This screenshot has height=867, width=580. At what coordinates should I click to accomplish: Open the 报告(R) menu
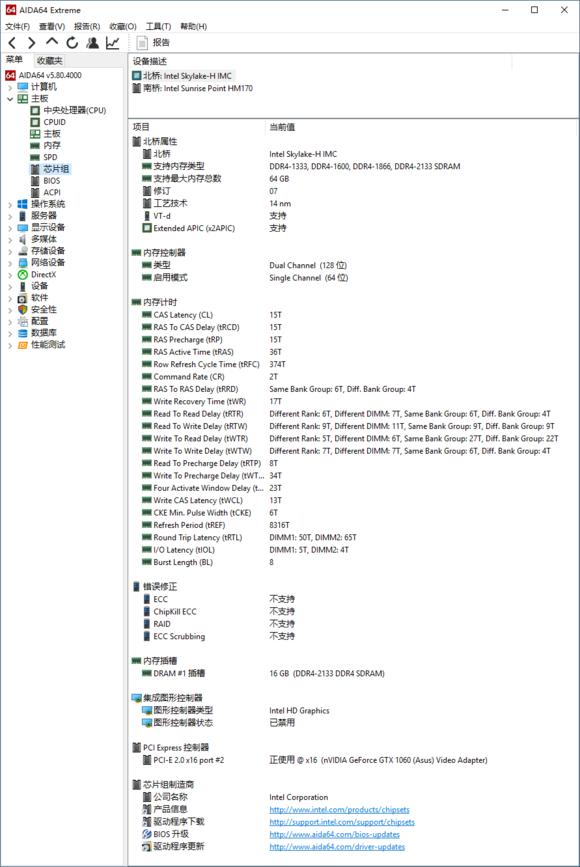(x=87, y=26)
